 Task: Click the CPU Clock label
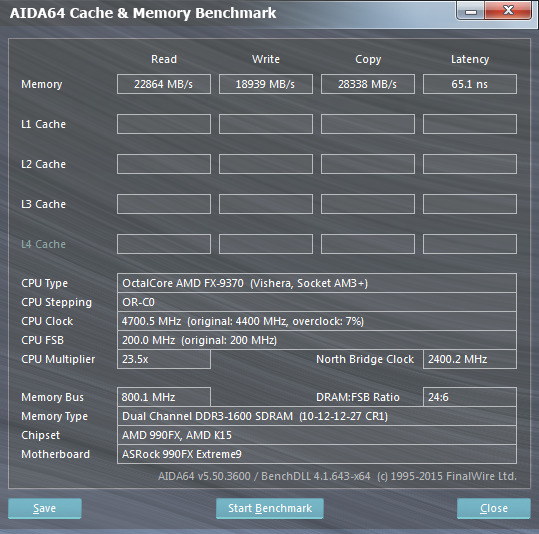tap(47, 321)
